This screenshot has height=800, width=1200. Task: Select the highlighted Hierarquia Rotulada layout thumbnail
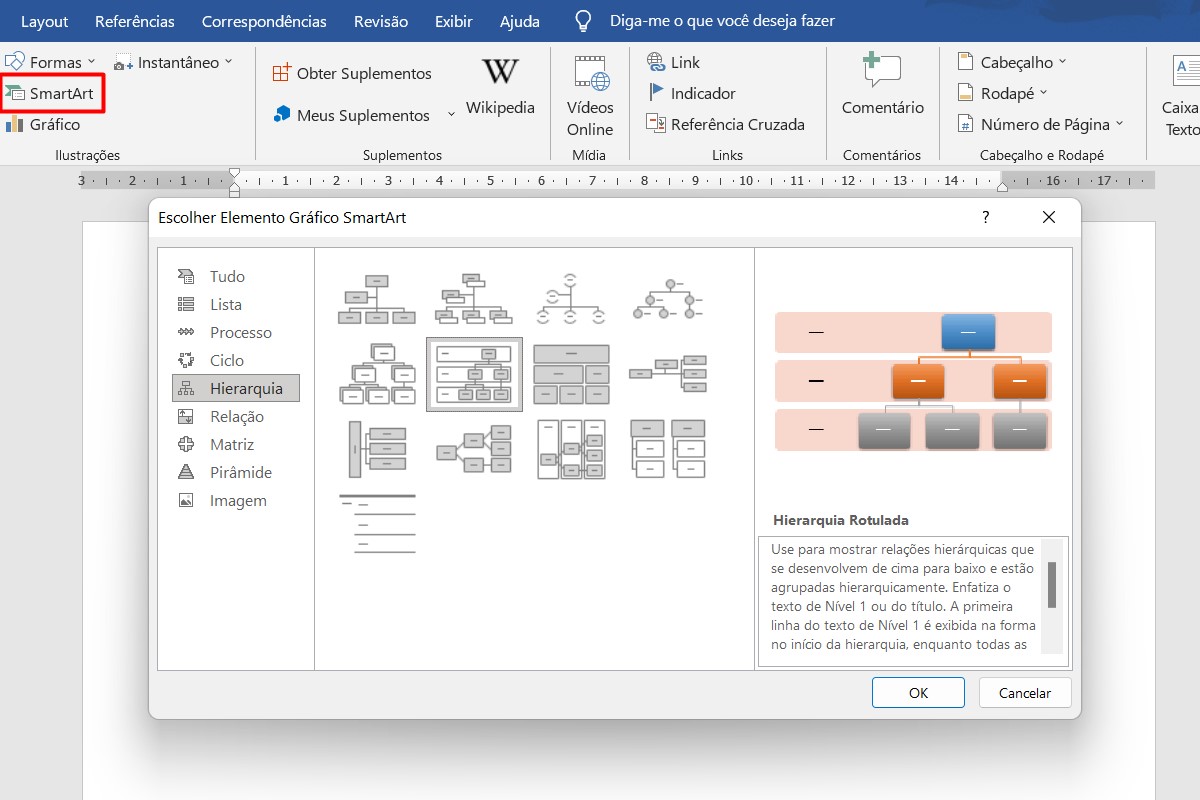click(474, 374)
